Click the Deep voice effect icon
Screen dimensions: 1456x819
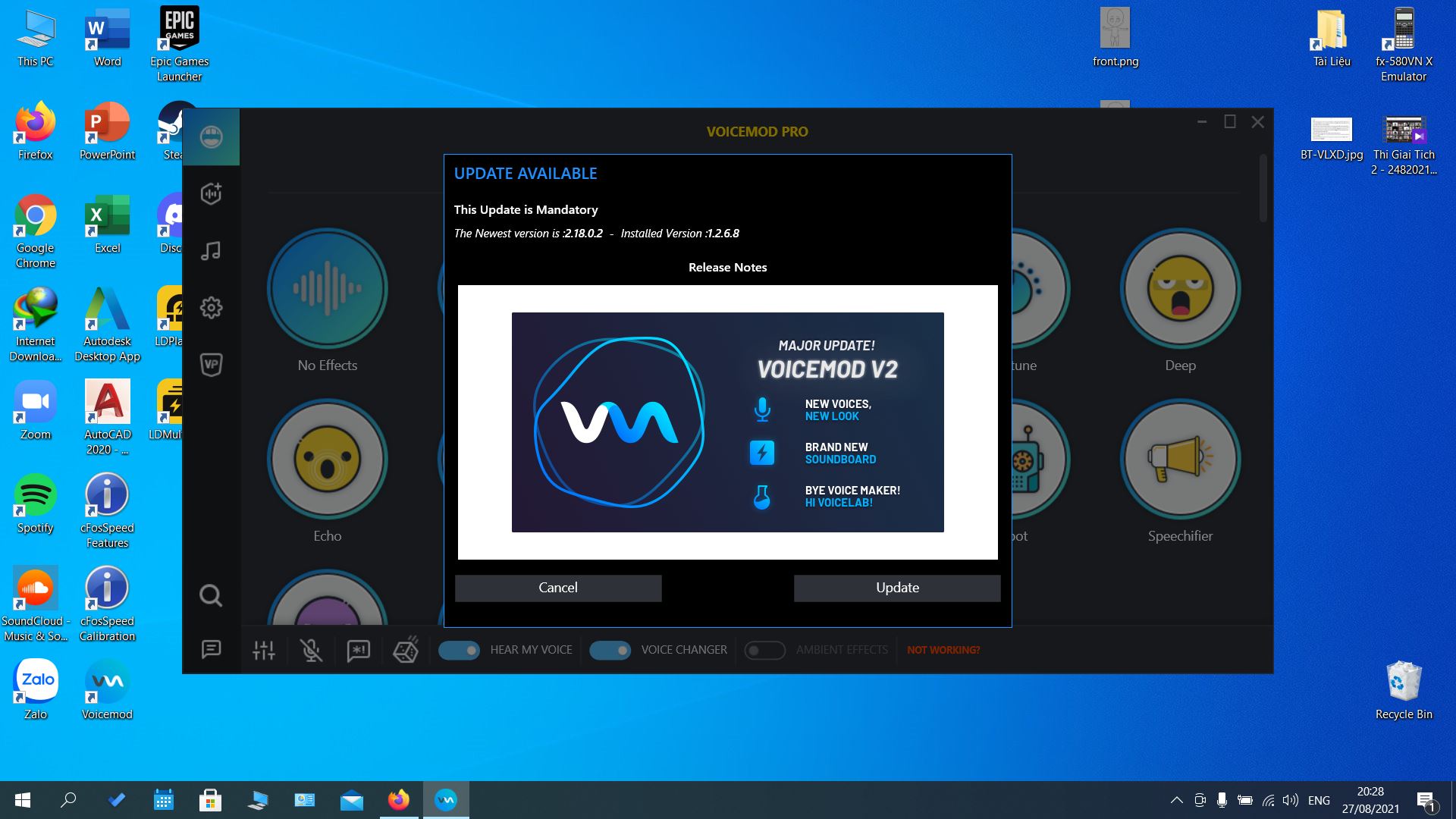point(1180,290)
